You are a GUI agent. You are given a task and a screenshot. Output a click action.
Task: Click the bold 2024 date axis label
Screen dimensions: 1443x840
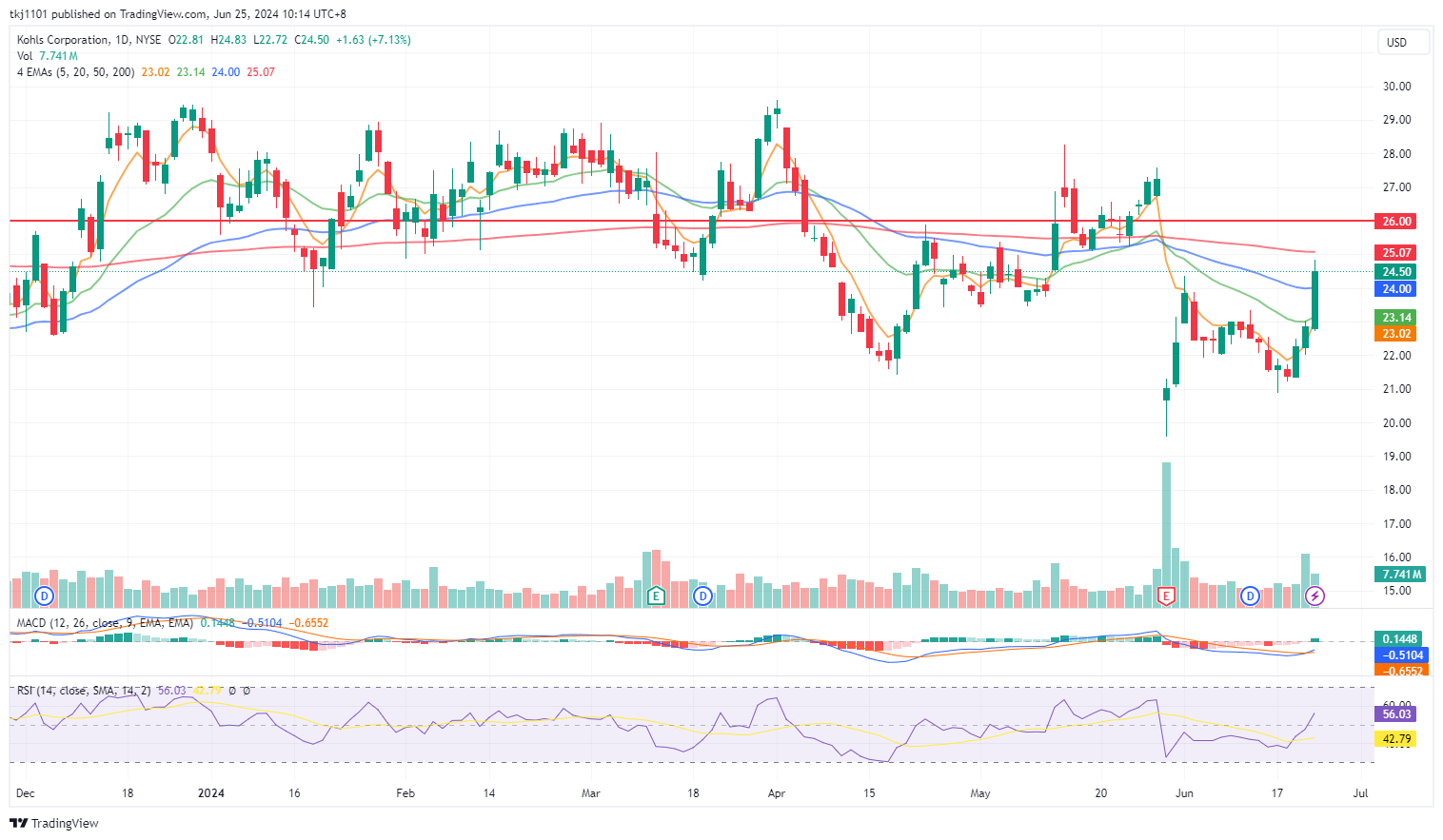[211, 793]
